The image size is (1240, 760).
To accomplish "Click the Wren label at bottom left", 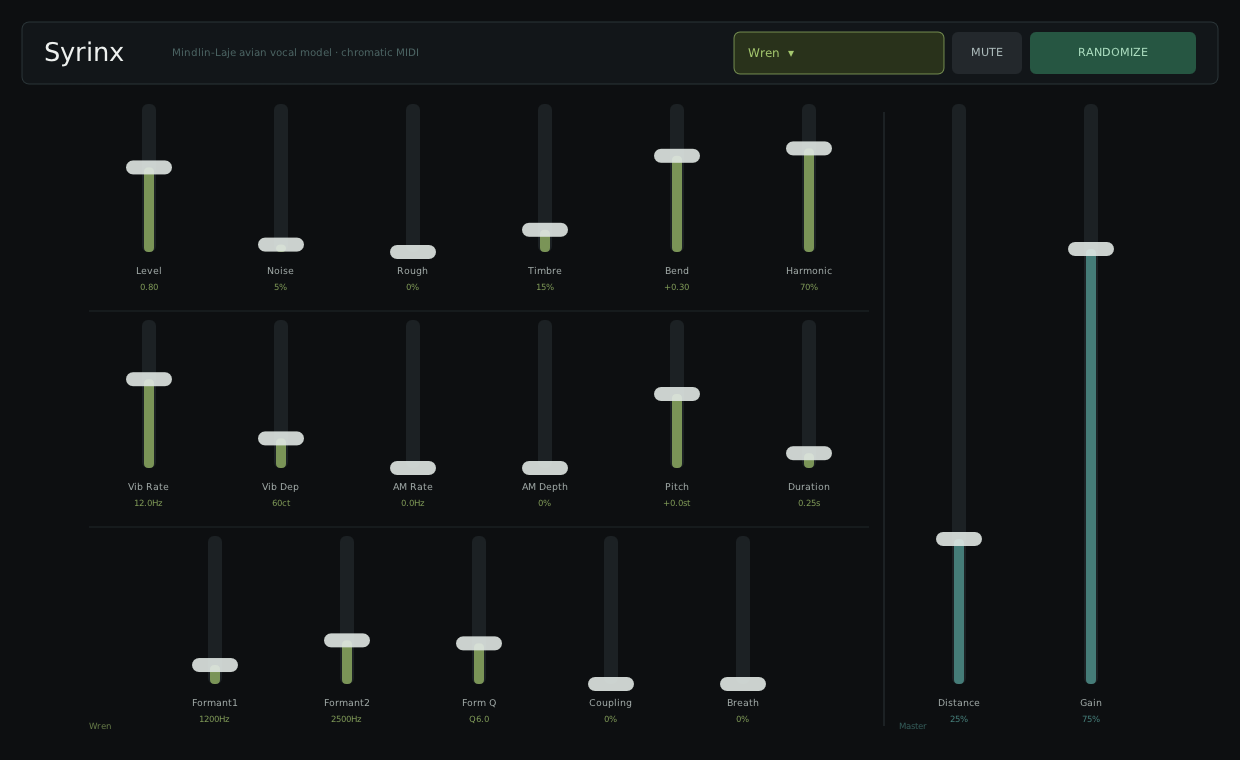I will 100,726.
